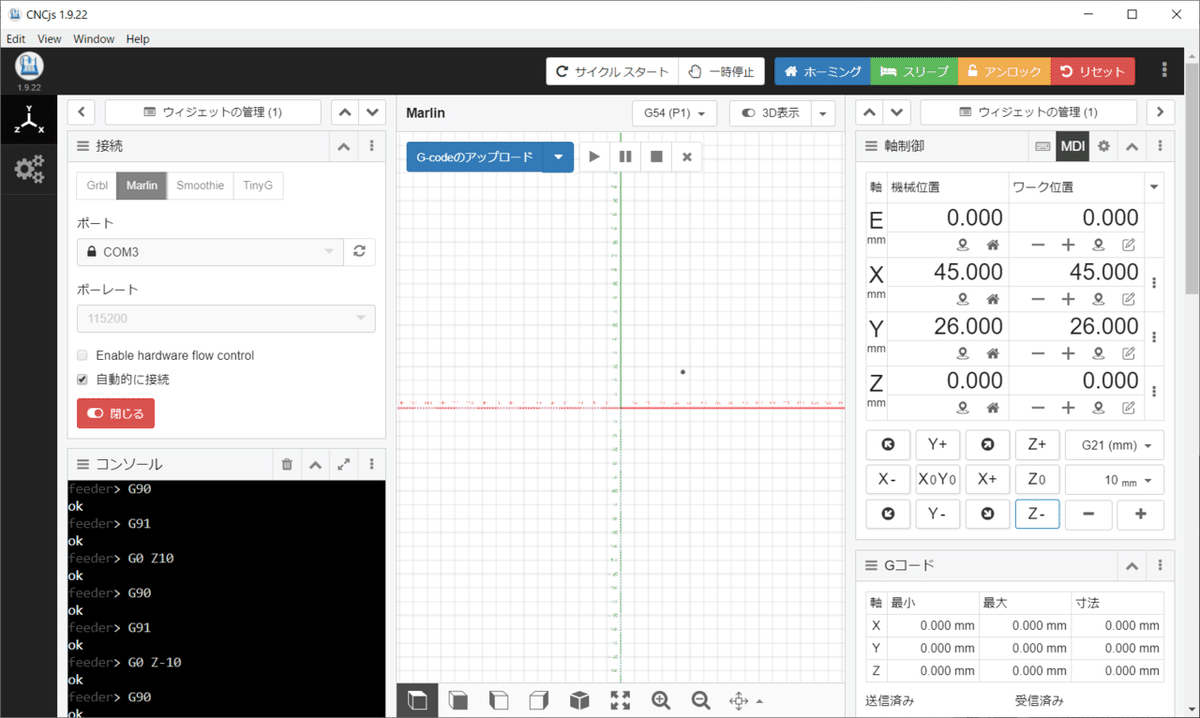
Task: Decrease the Y work position with minus
Action: pos(1038,353)
